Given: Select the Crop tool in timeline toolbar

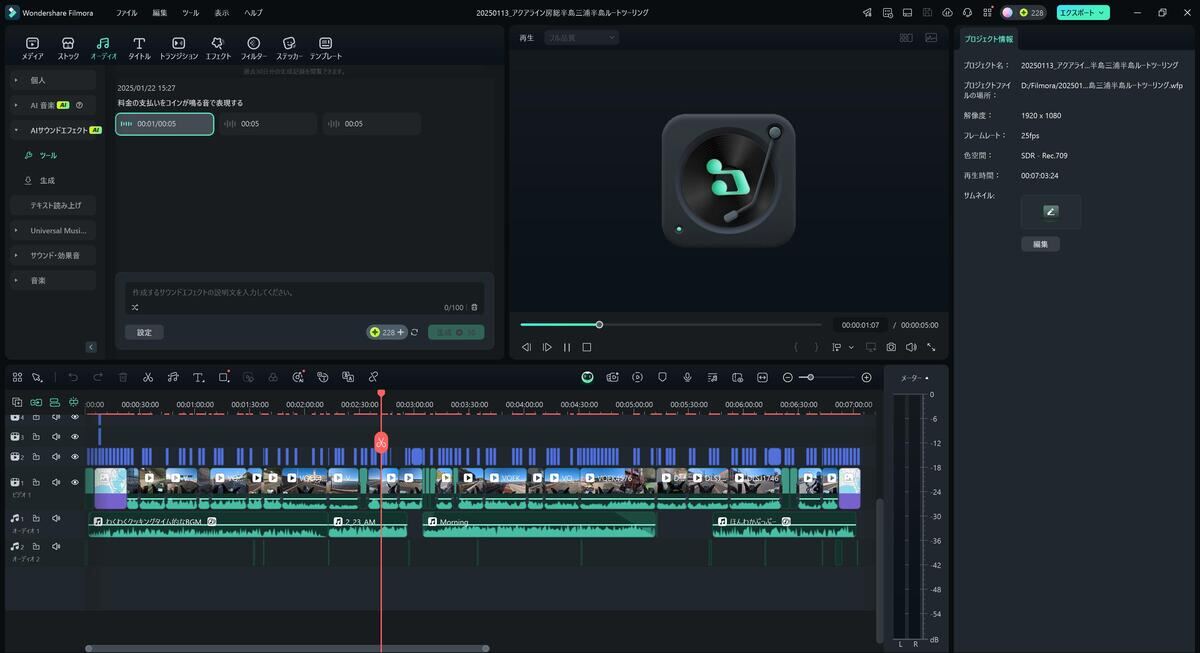Looking at the screenshot, I should point(224,377).
